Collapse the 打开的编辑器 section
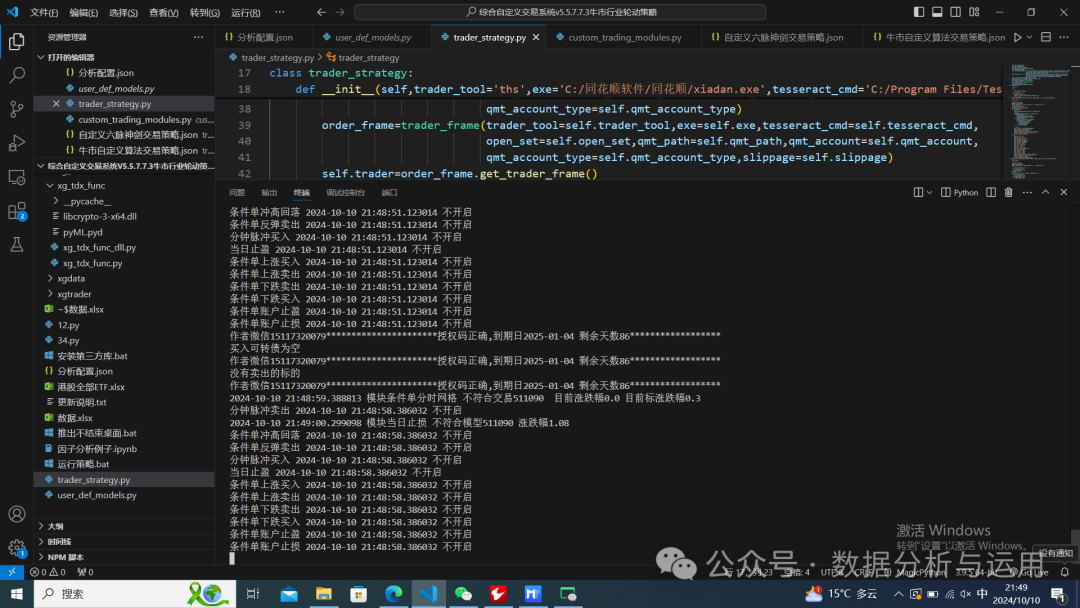Image resolution: width=1080 pixels, height=608 pixels. [125, 57]
